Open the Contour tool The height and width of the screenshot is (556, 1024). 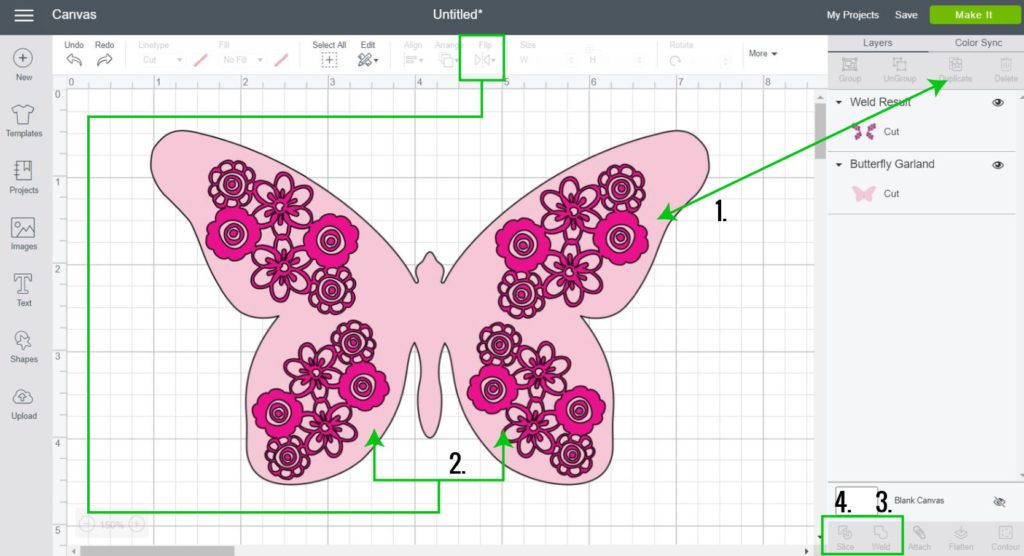pyautogui.click(x=1005, y=538)
